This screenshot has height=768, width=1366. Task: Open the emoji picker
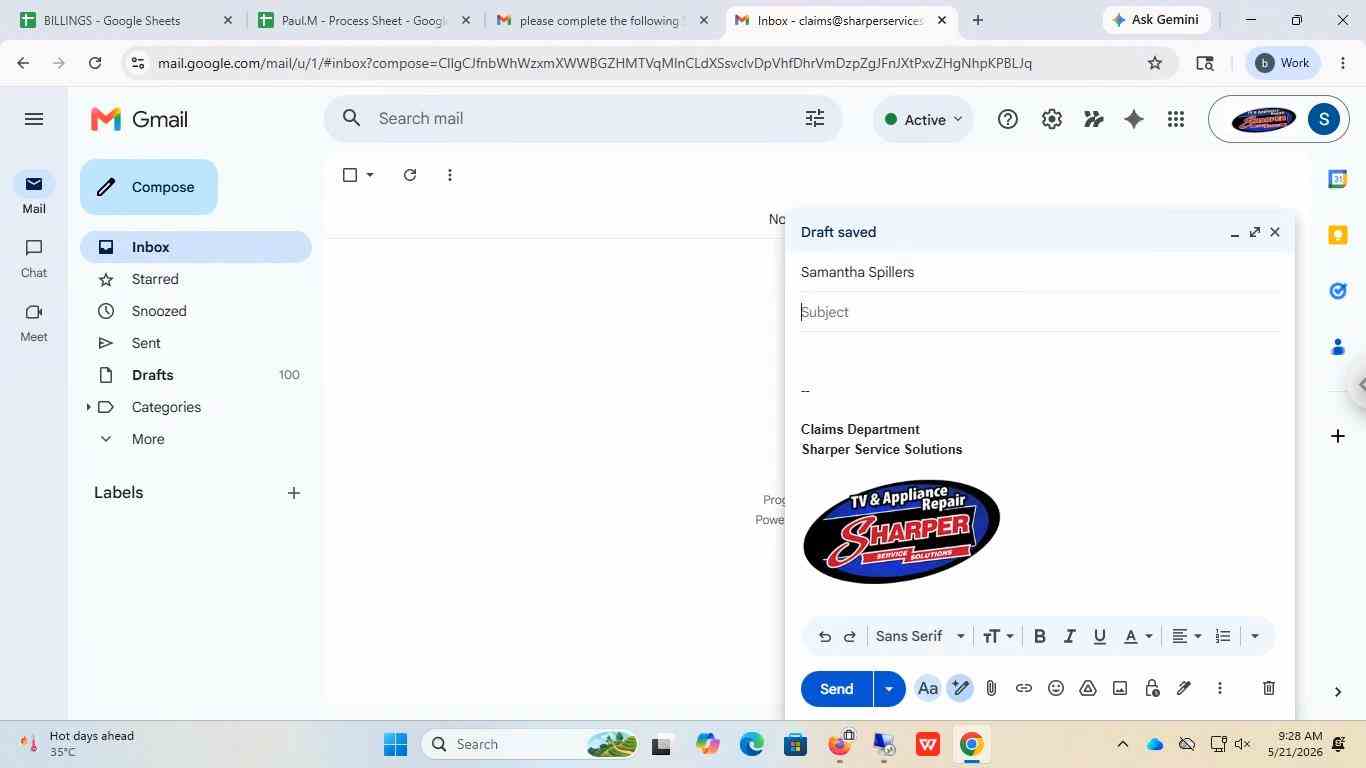pos(1055,688)
